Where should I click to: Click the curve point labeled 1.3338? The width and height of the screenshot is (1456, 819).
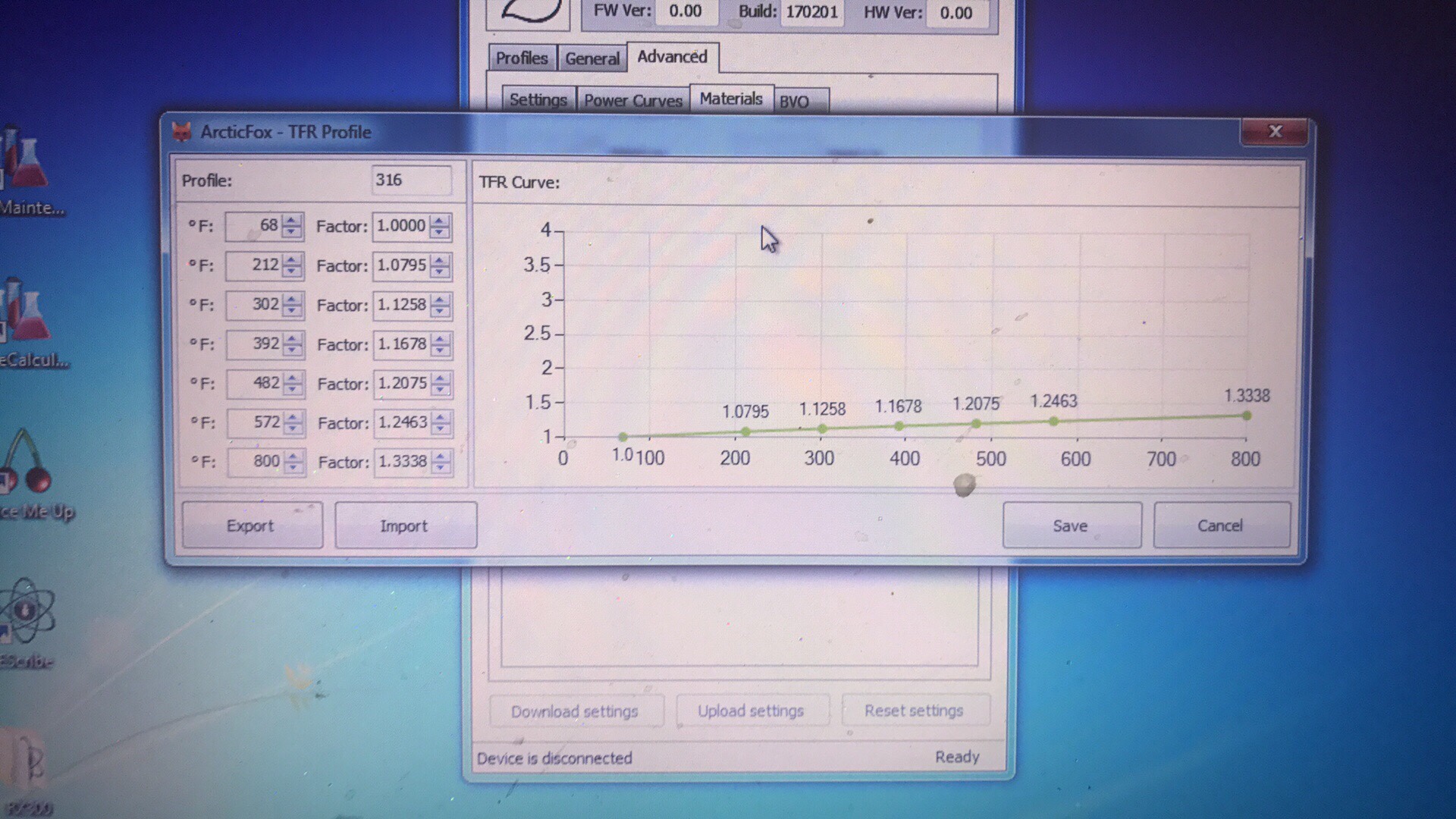point(1247,416)
